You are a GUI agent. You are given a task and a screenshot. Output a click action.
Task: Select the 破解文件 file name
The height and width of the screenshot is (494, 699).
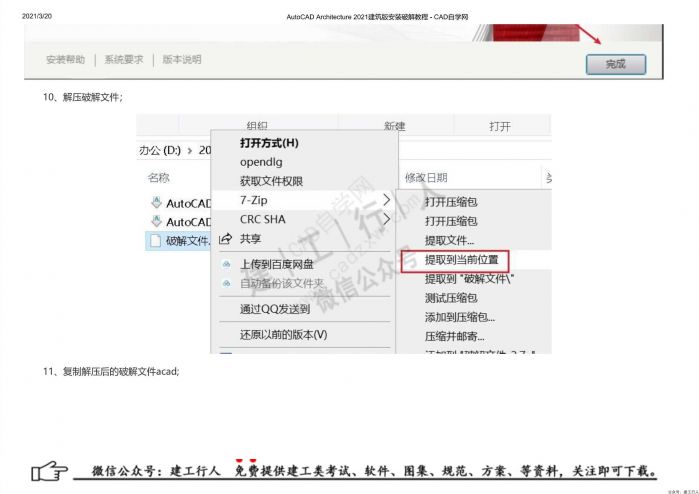click(x=188, y=241)
